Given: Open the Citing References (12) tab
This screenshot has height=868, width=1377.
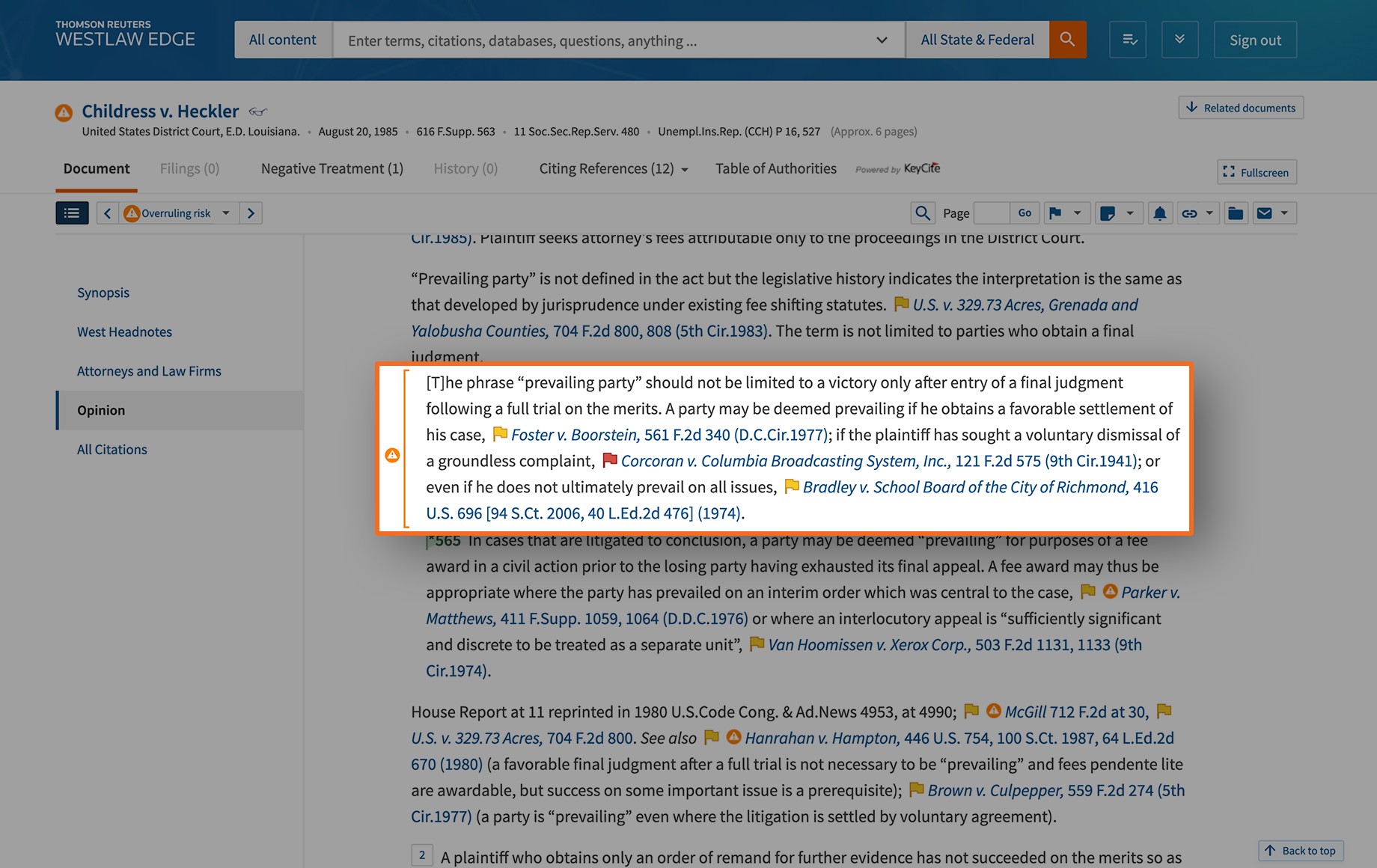Looking at the screenshot, I should (606, 168).
